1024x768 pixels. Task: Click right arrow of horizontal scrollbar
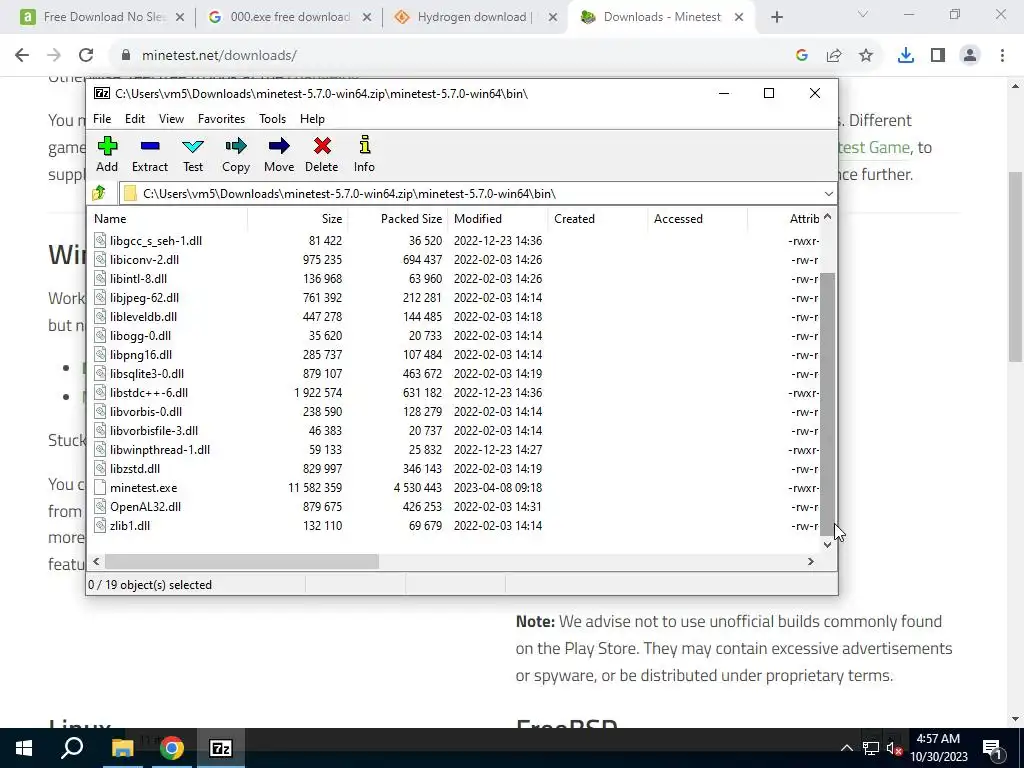[x=811, y=561]
